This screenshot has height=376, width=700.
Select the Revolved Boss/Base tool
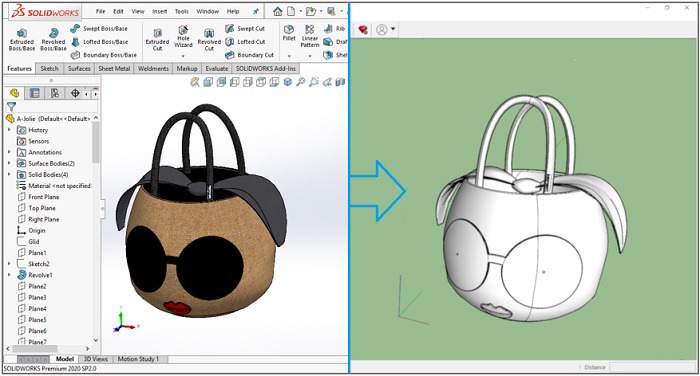point(53,39)
